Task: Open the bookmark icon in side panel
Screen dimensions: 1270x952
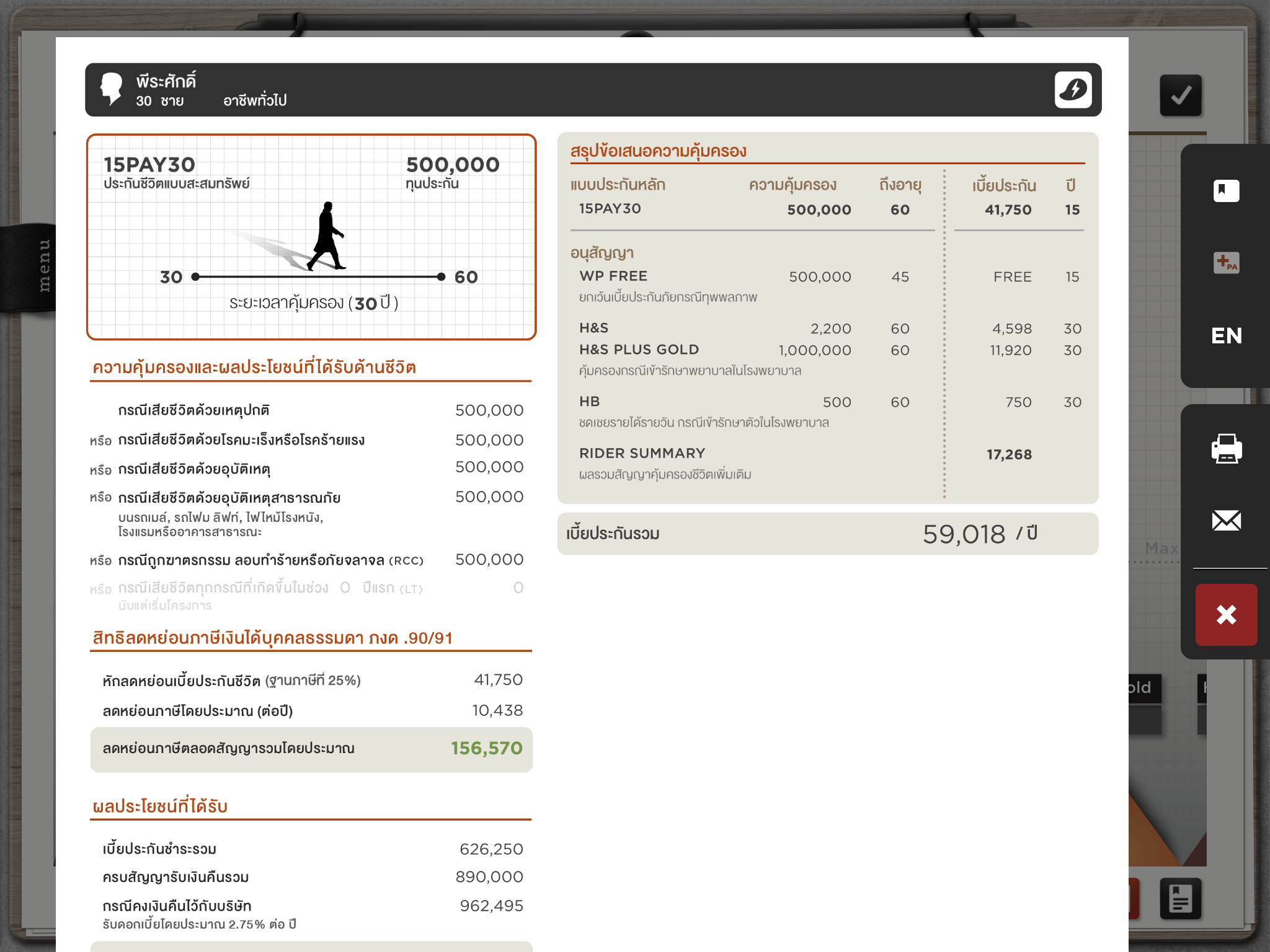Action: point(1226,190)
